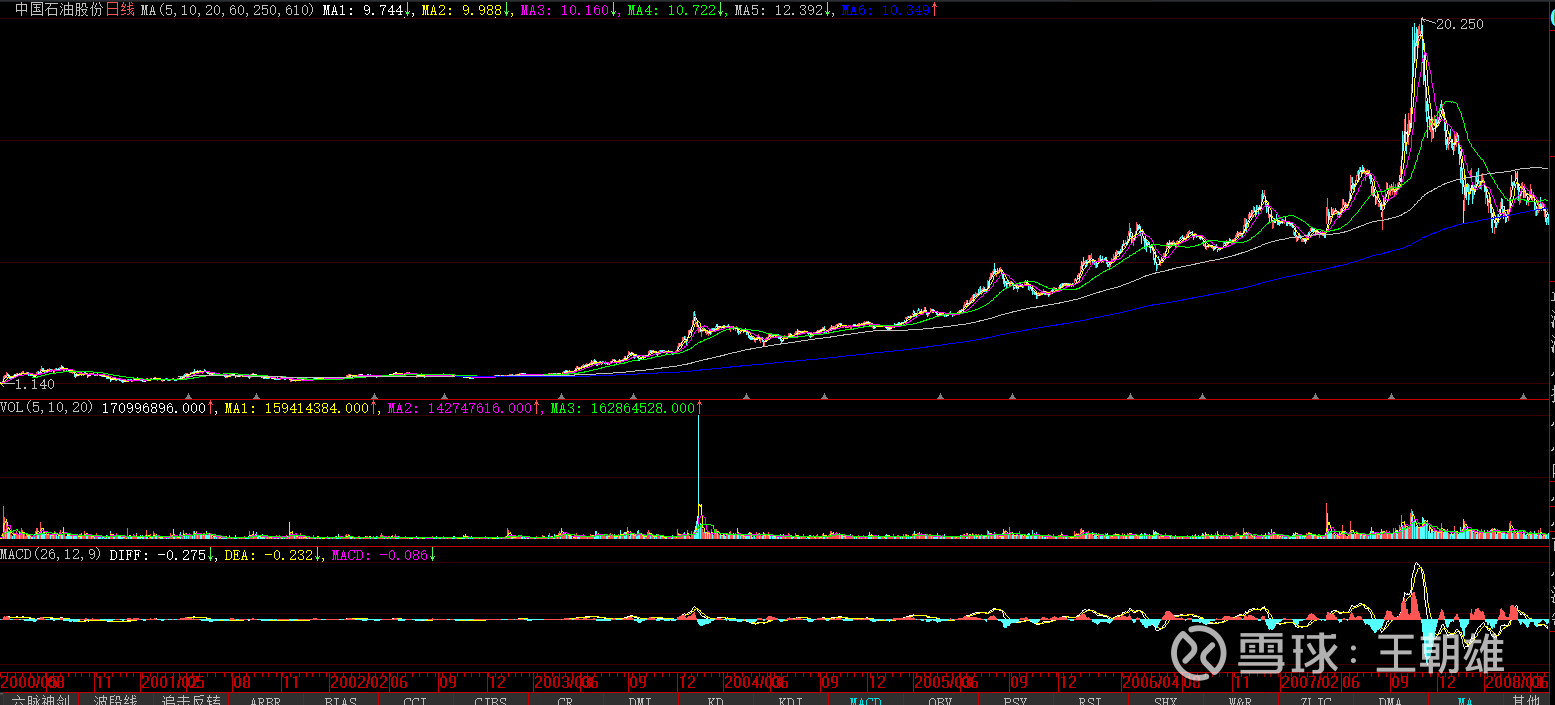Click the VOL(5,10,20) indicator label

pos(47,408)
